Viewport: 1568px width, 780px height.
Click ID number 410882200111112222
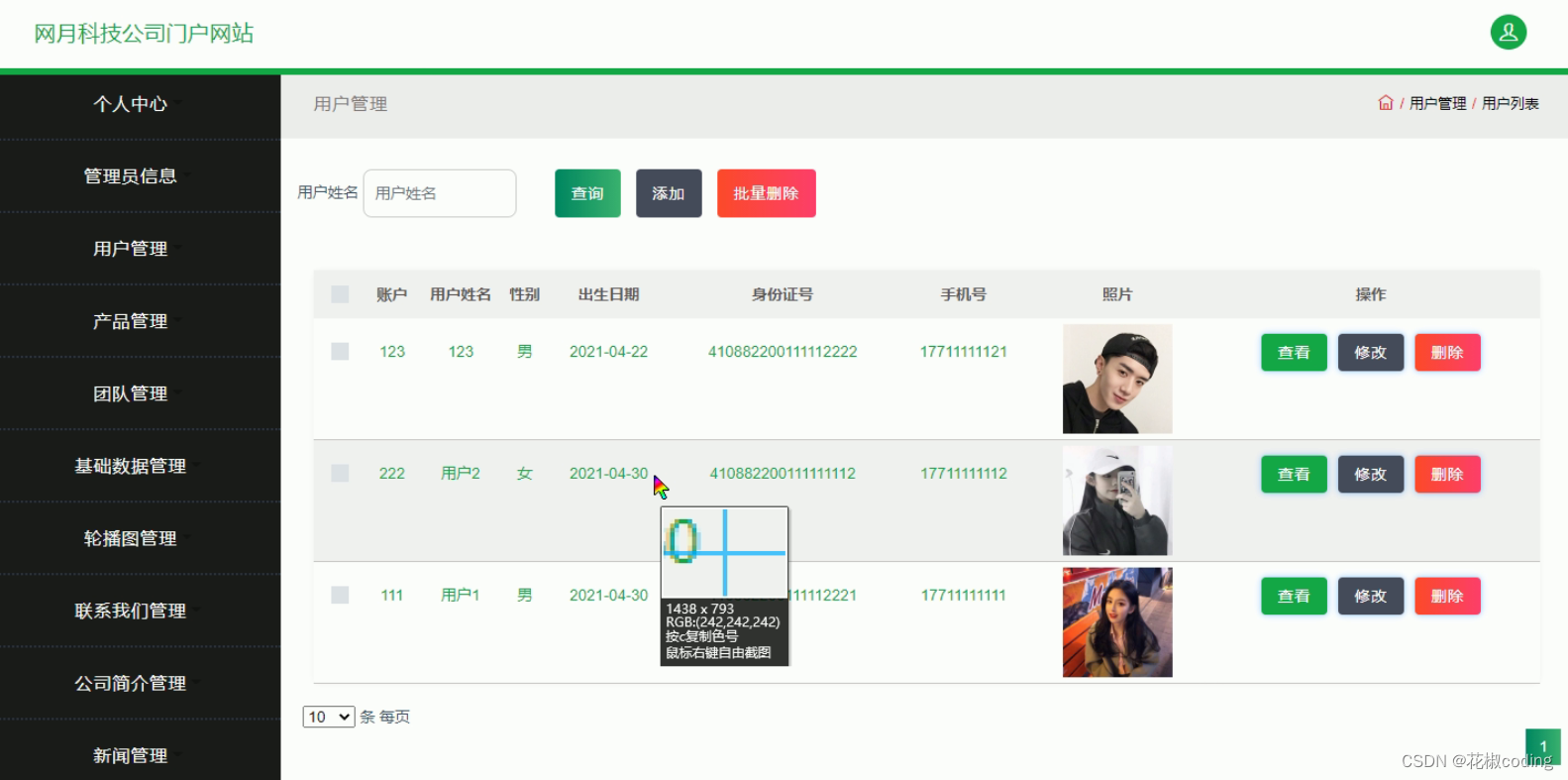[x=783, y=352]
